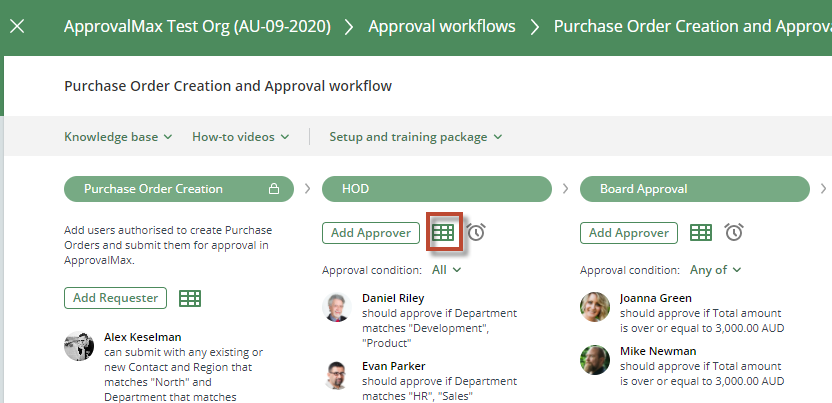The width and height of the screenshot is (832, 403).
Task: Click Mike Newman's avatar
Action: (x=595, y=360)
